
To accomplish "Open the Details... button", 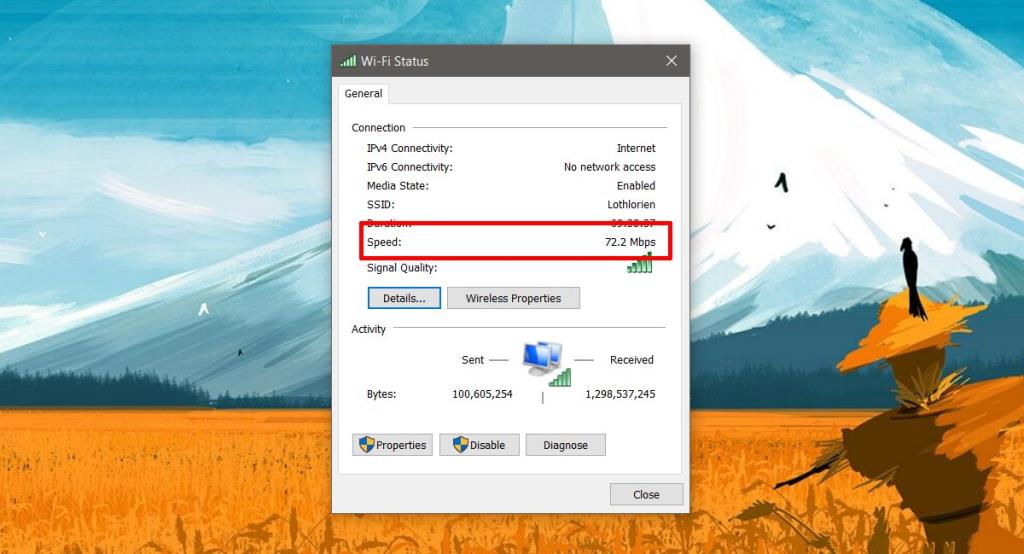I will [404, 298].
